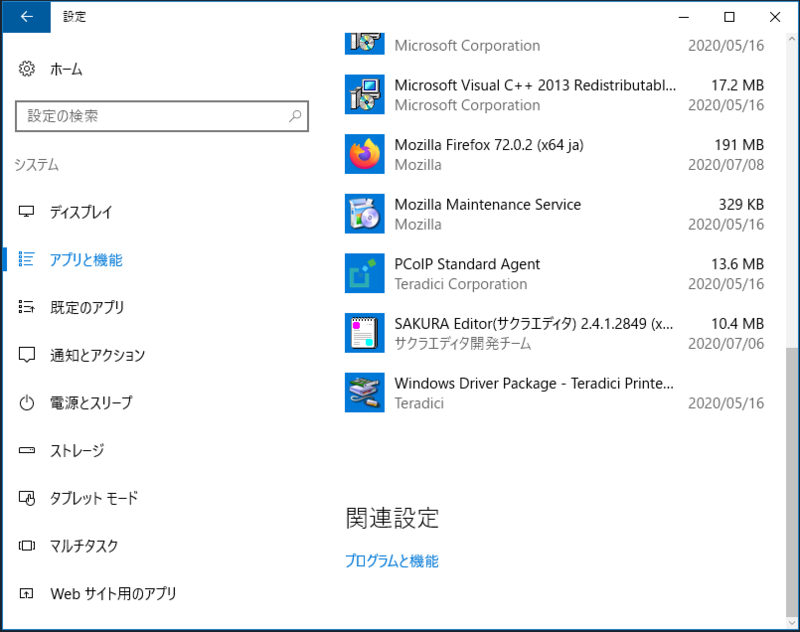Click the Mozilla Maintenance Service icon

364,214
